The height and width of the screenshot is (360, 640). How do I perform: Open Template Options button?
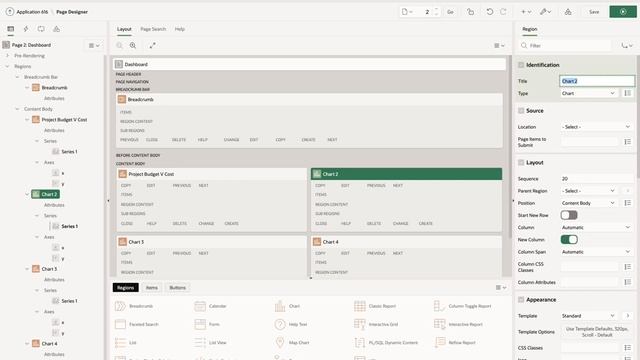tap(597, 332)
